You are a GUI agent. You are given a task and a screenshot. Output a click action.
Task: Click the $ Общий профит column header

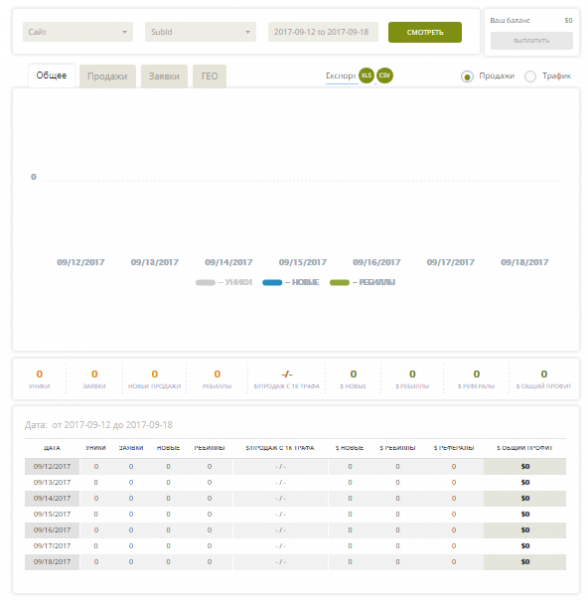(524, 448)
